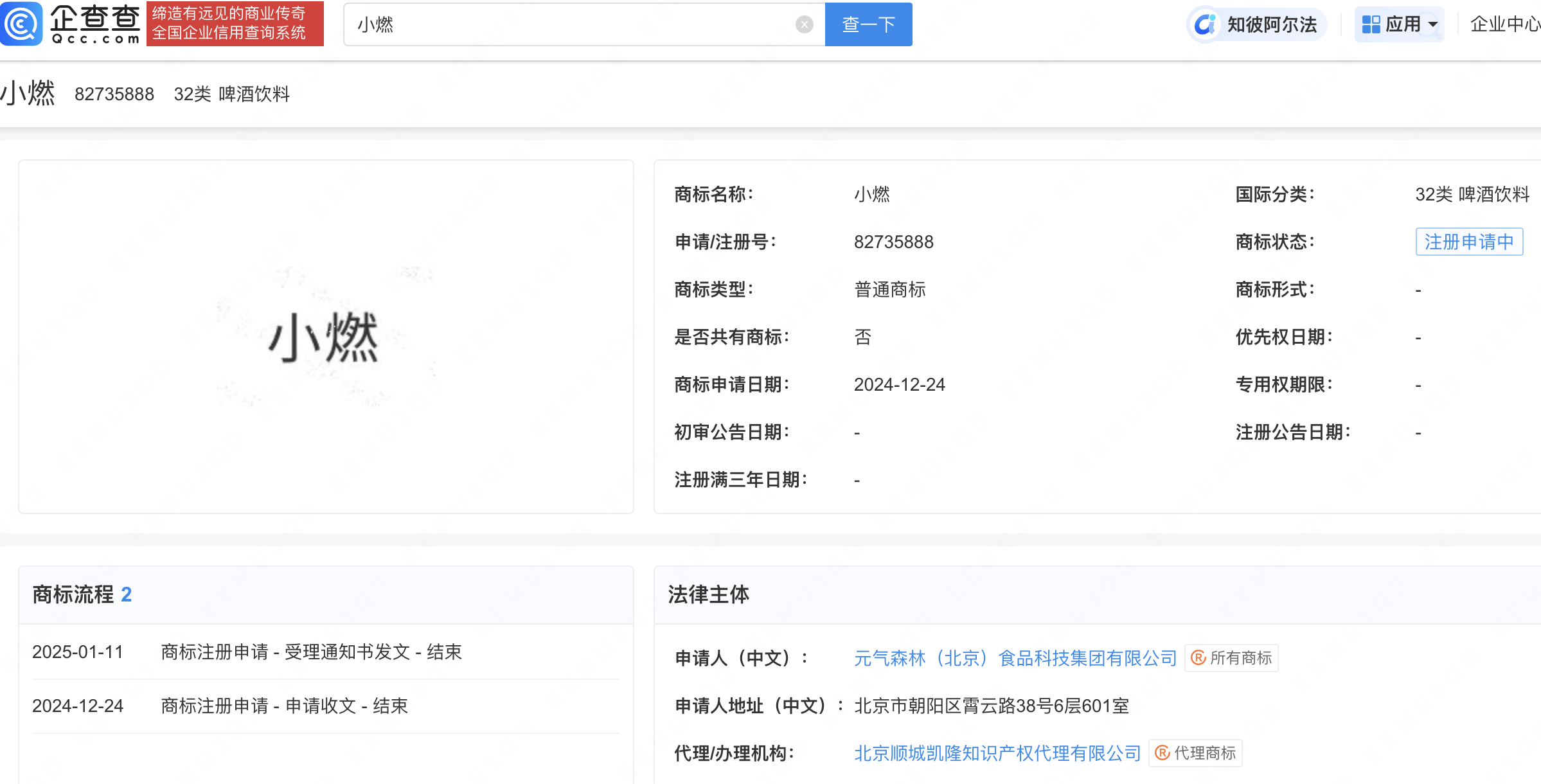Screen dimensions: 1541x784
Task: Clear the search field with the X icon
Action: click(804, 24)
